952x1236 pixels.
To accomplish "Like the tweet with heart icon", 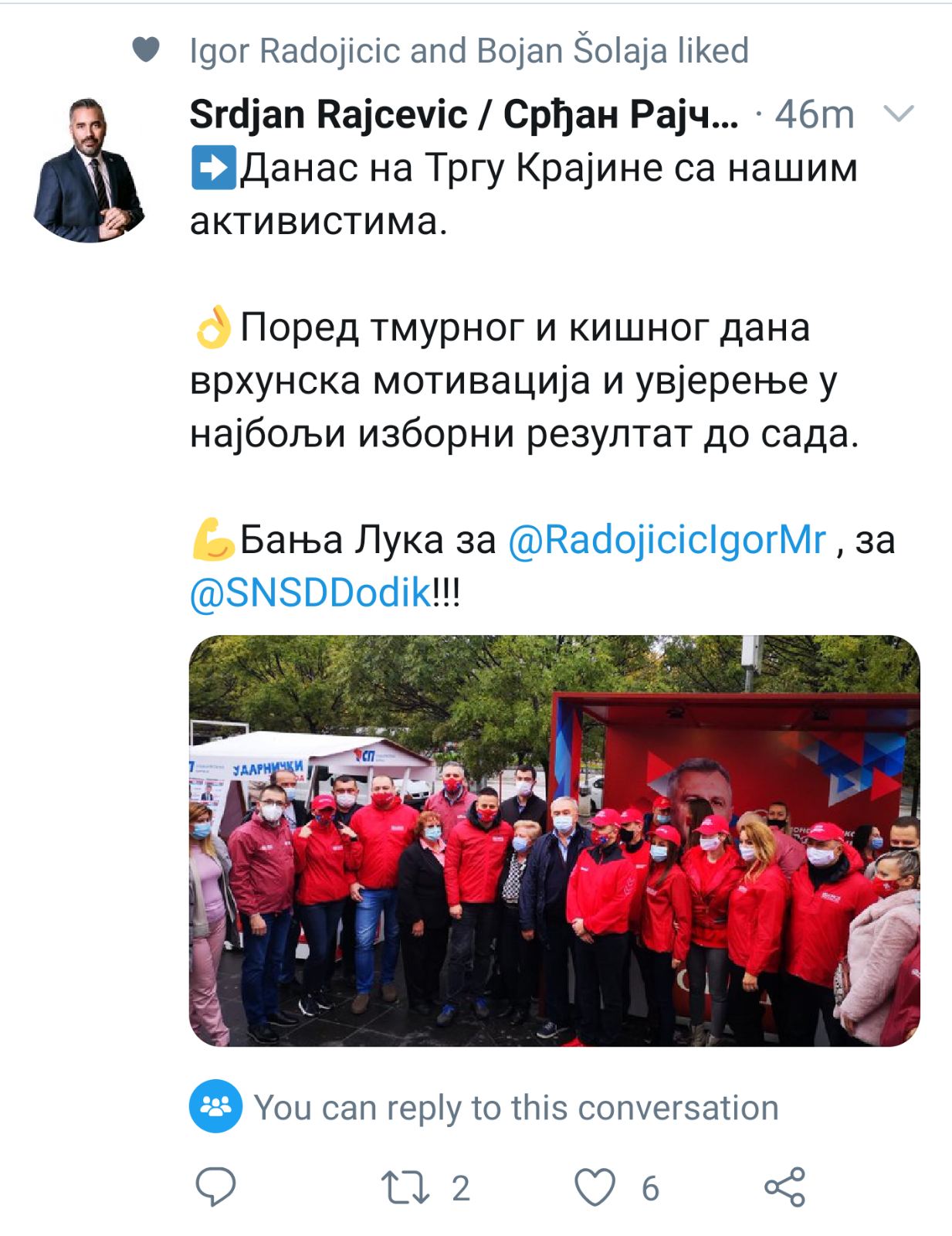I will pyautogui.click(x=595, y=1188).
